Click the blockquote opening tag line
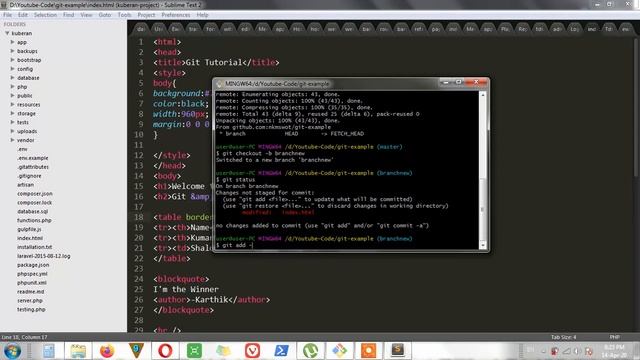The image size is (640, 360). pos(181,279)
